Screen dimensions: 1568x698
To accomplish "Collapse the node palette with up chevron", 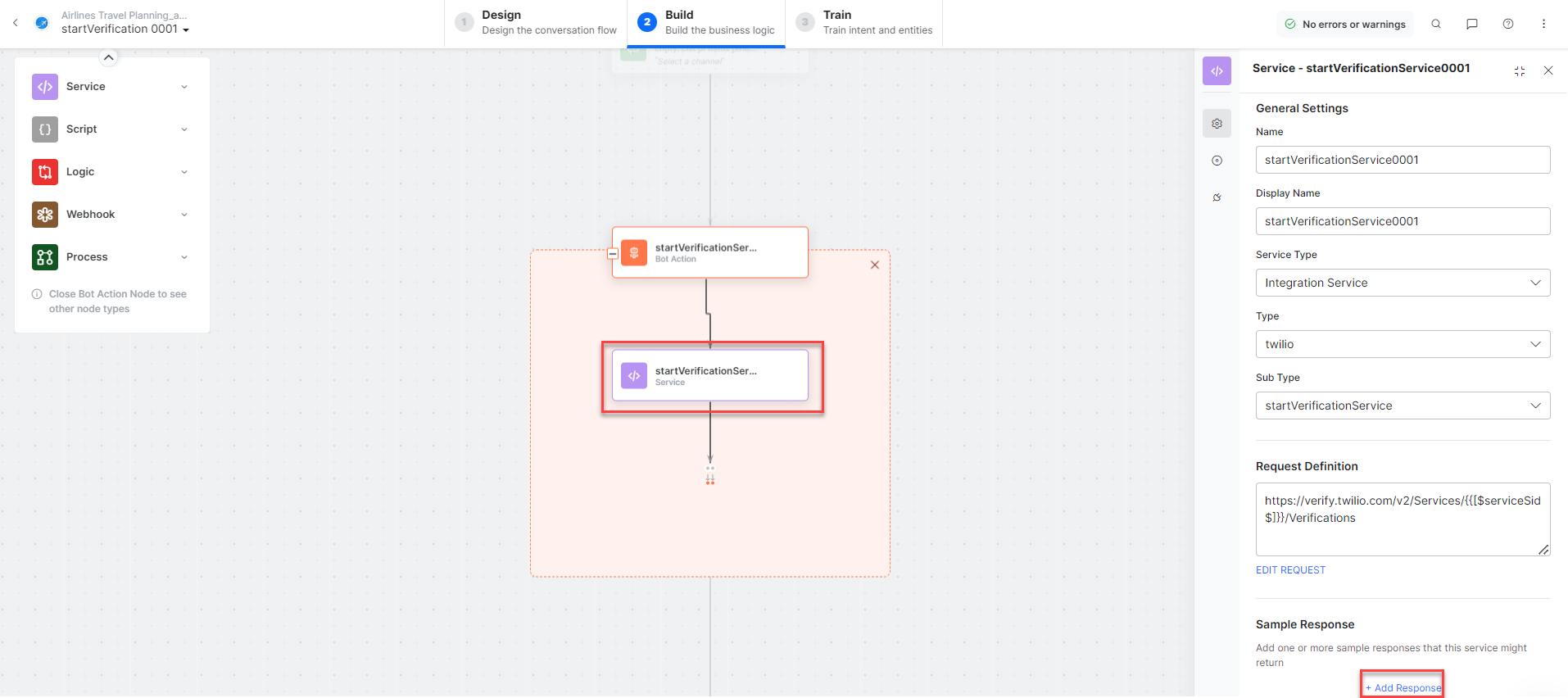I will click(108, 57).
